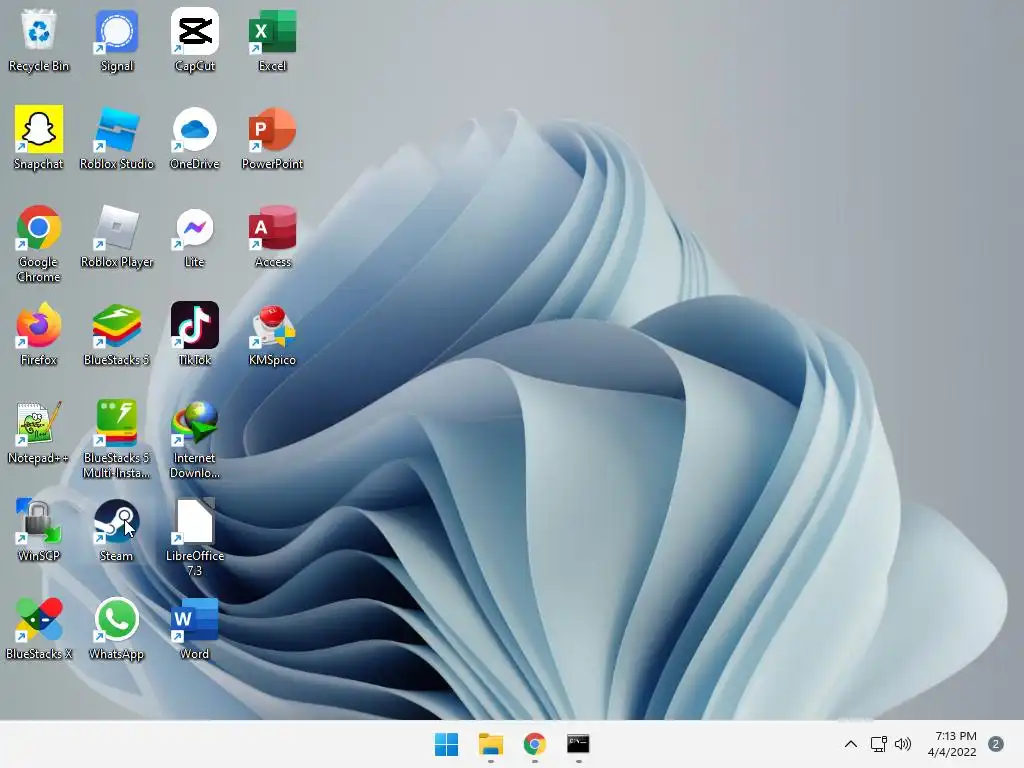
Task: Open the network status tray icon
Action: [x=878, y=744]
